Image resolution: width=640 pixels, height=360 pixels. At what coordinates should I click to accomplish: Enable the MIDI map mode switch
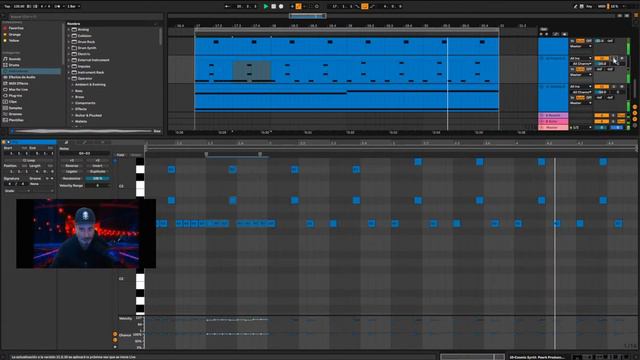click(x=602, y=6)
